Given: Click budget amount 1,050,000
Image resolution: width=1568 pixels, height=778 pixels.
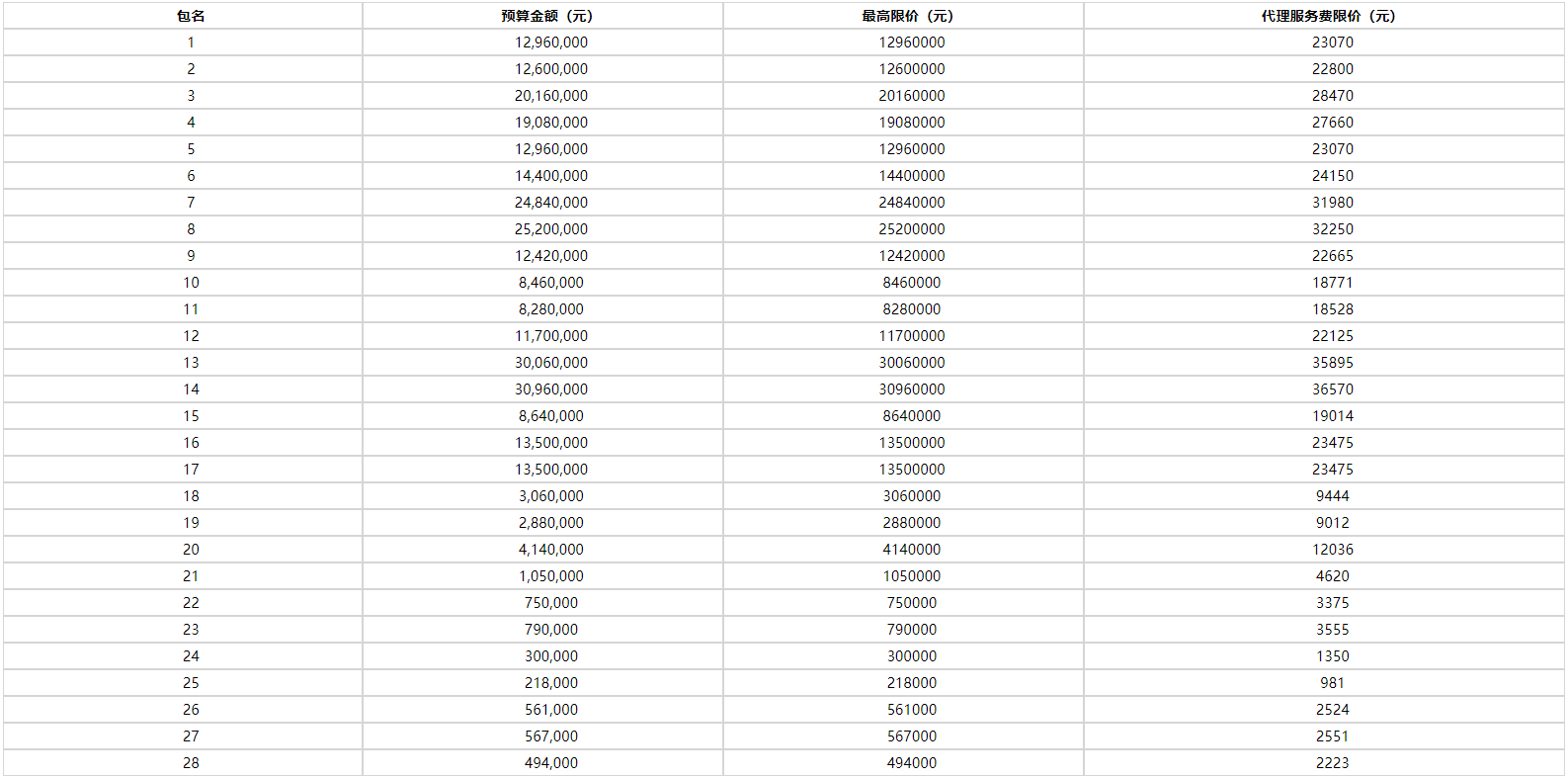Looking at the screenshot, I should 550,576.
